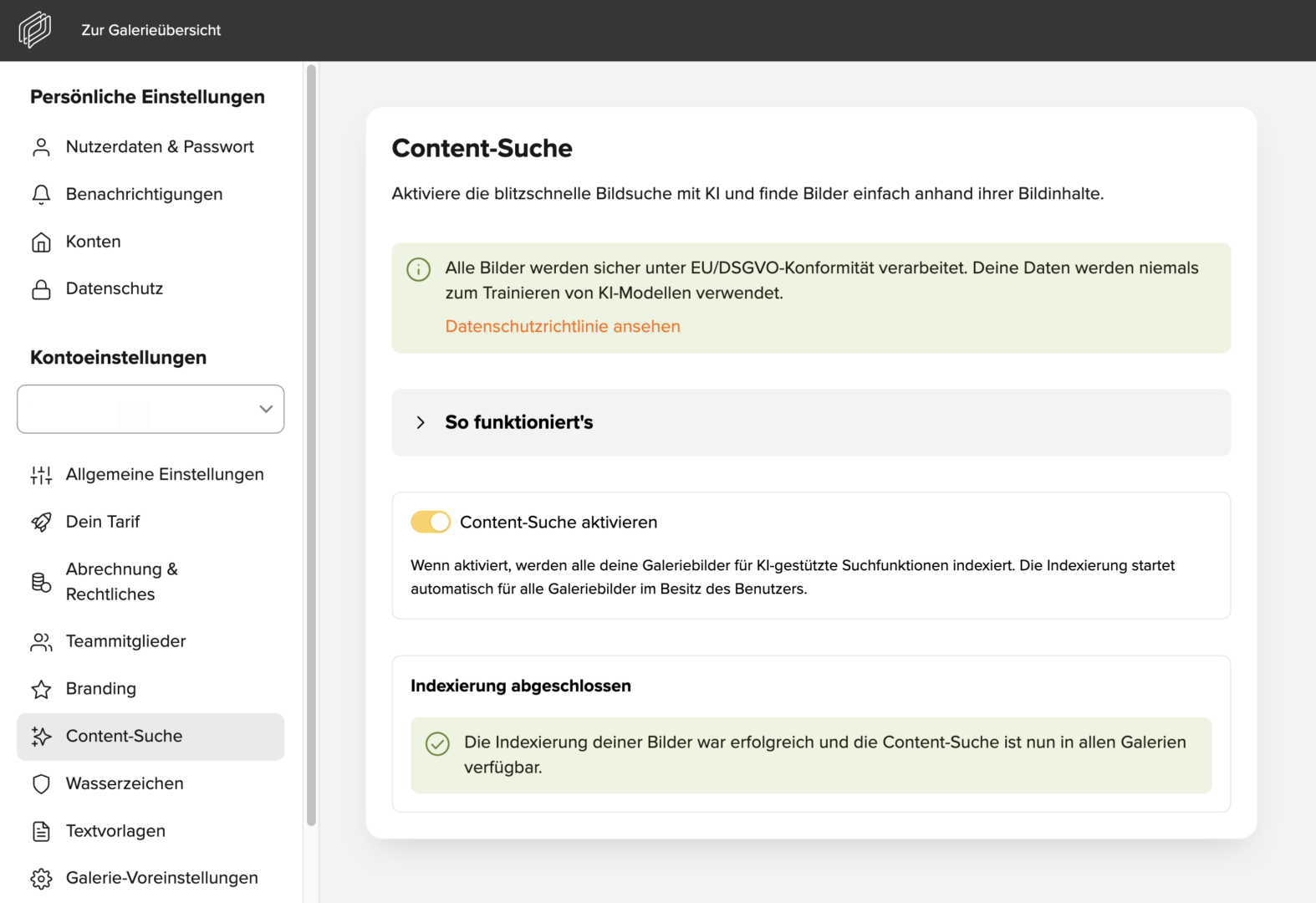Disable the Content-Suche aktivieren toggle
Viewport: 1316px width, 903px height.
[431, 523]
